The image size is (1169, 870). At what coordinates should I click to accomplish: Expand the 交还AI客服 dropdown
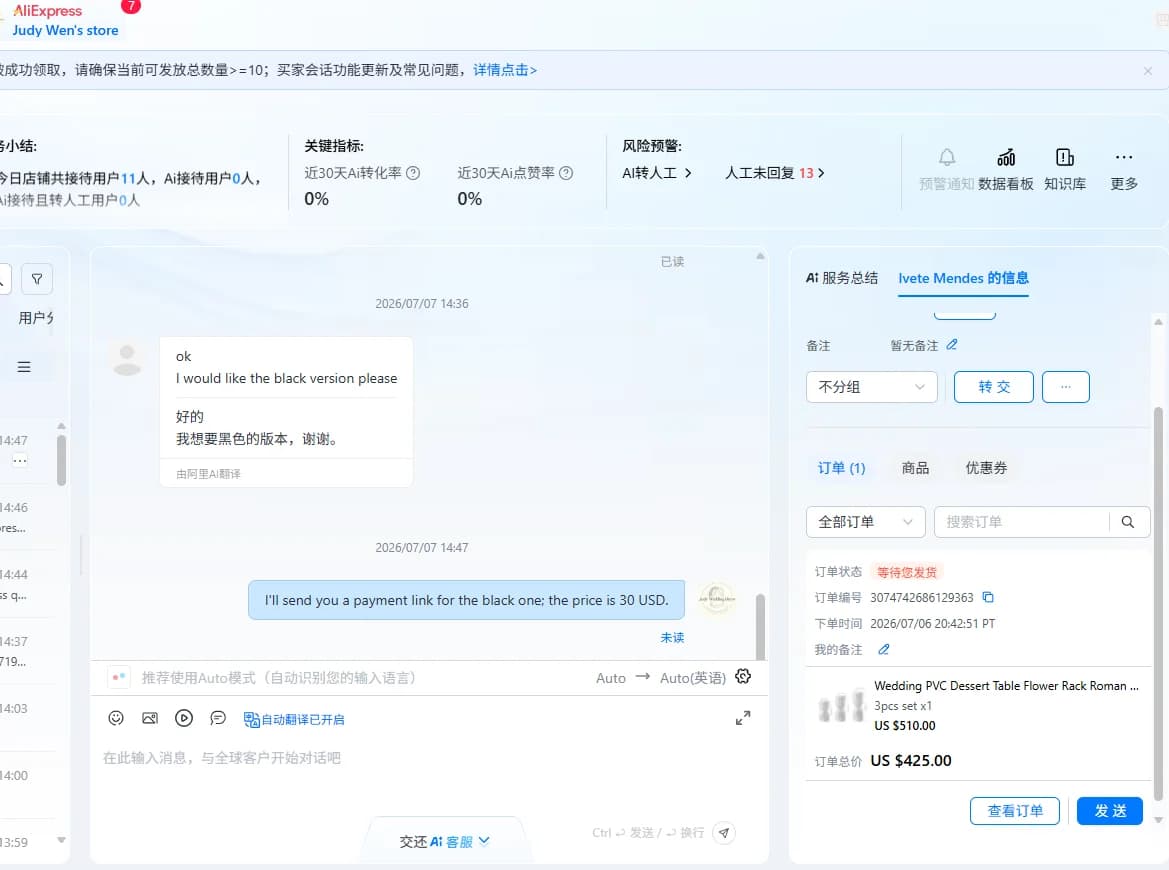pyautogui.click(x=444, y=841)
